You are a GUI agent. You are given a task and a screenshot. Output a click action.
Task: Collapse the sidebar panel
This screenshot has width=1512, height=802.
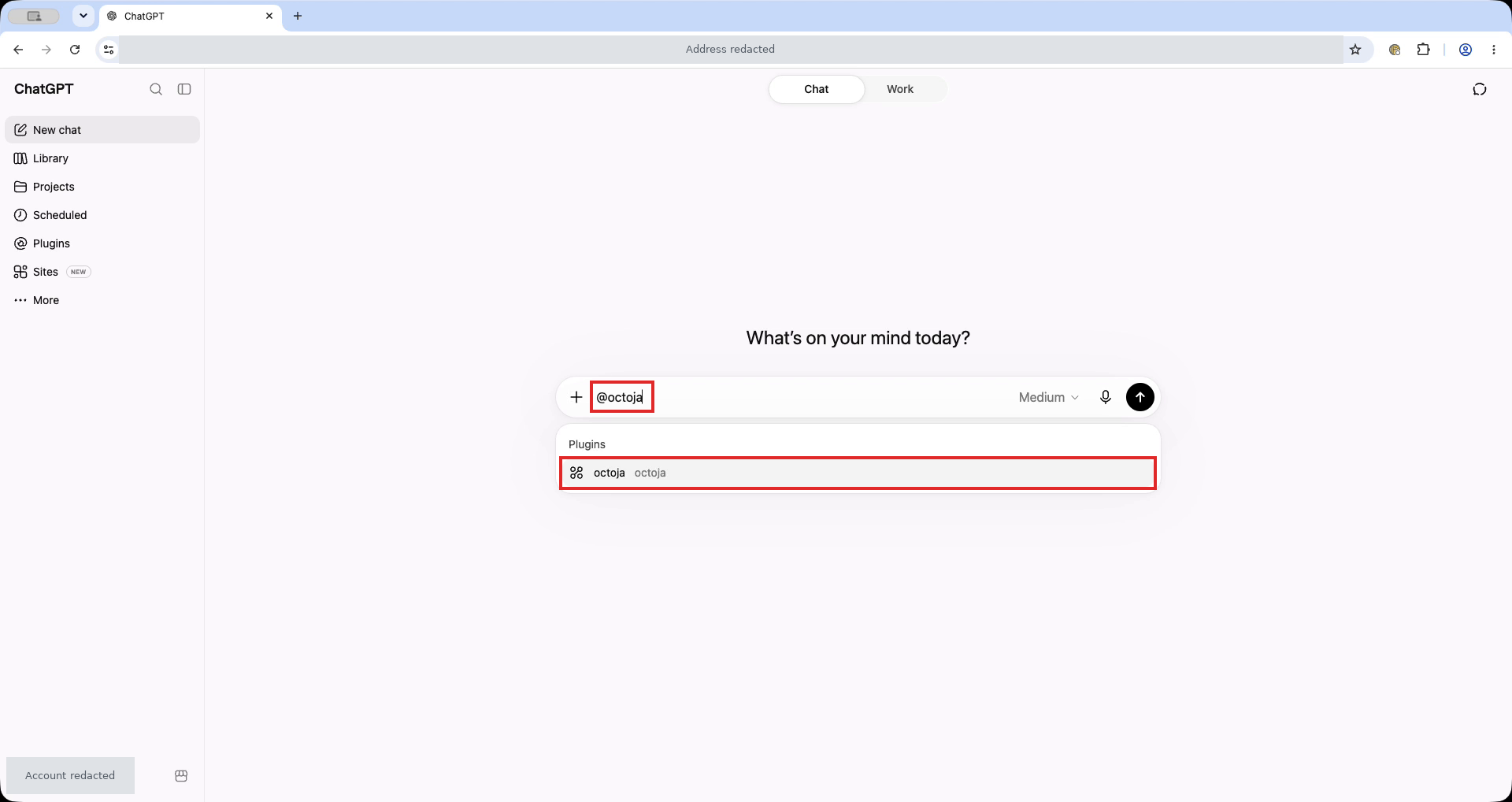(184, 89)
